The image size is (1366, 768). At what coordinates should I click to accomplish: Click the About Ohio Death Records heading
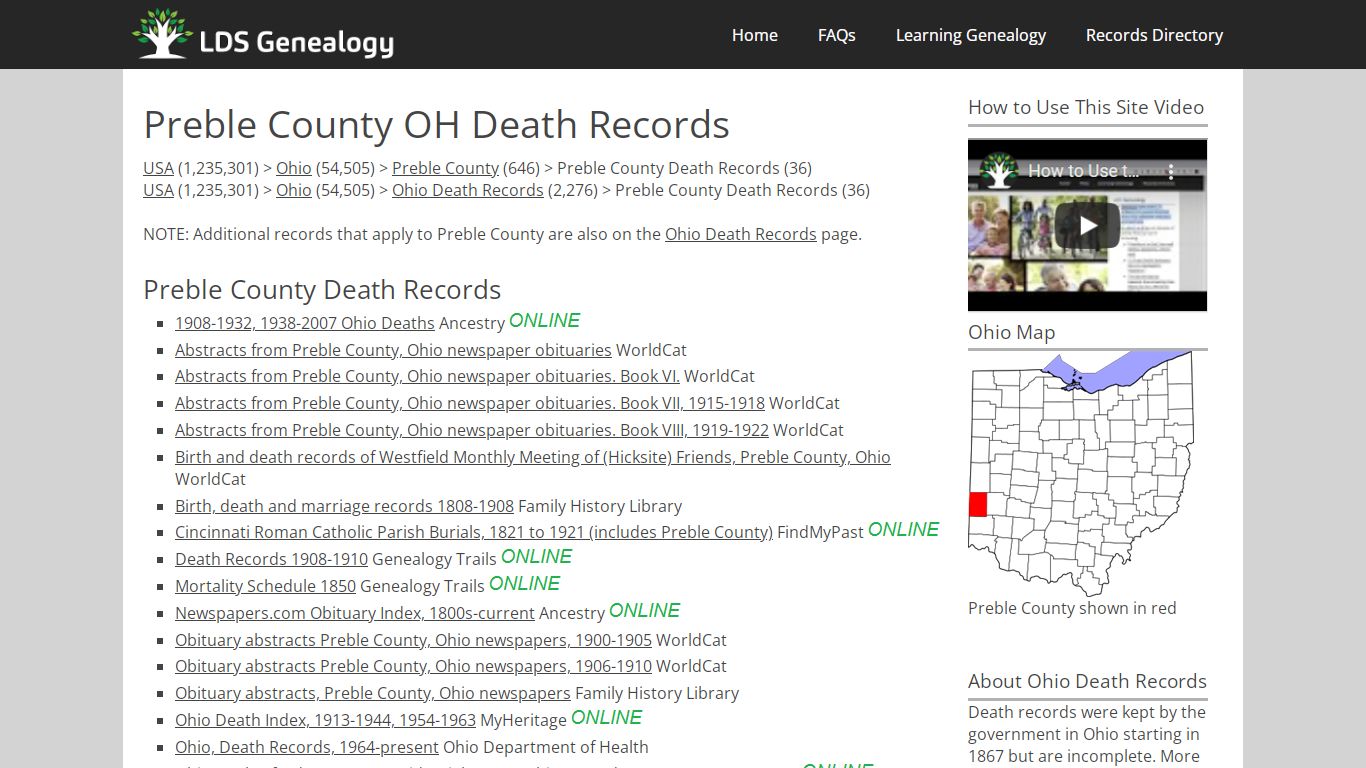coord(1087,681)
